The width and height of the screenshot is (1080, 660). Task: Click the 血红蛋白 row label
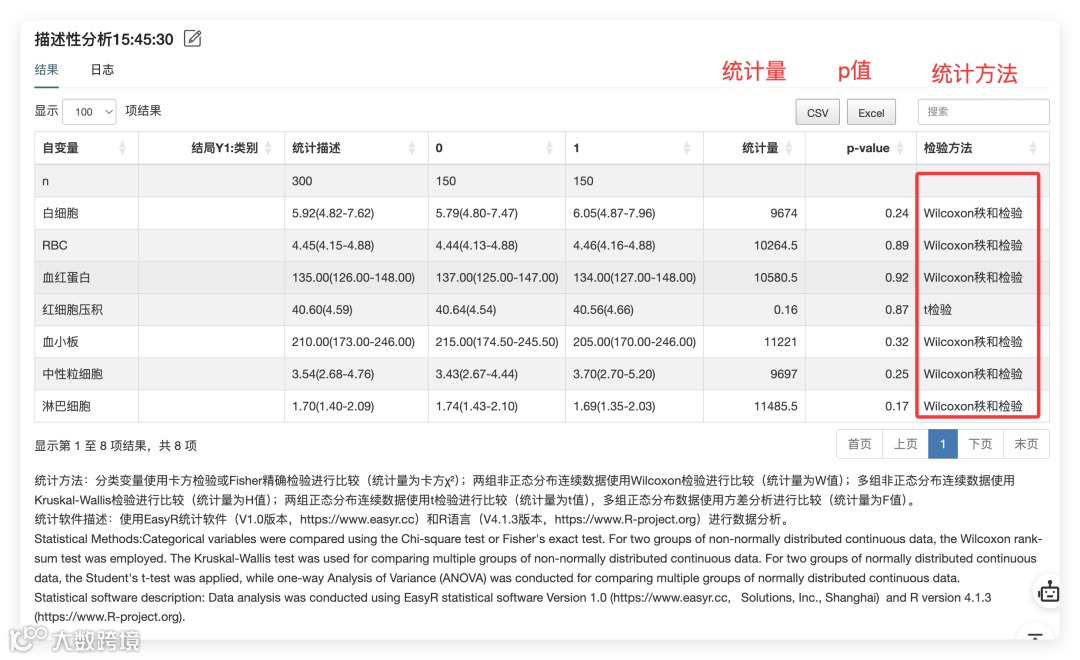[66, 278]
